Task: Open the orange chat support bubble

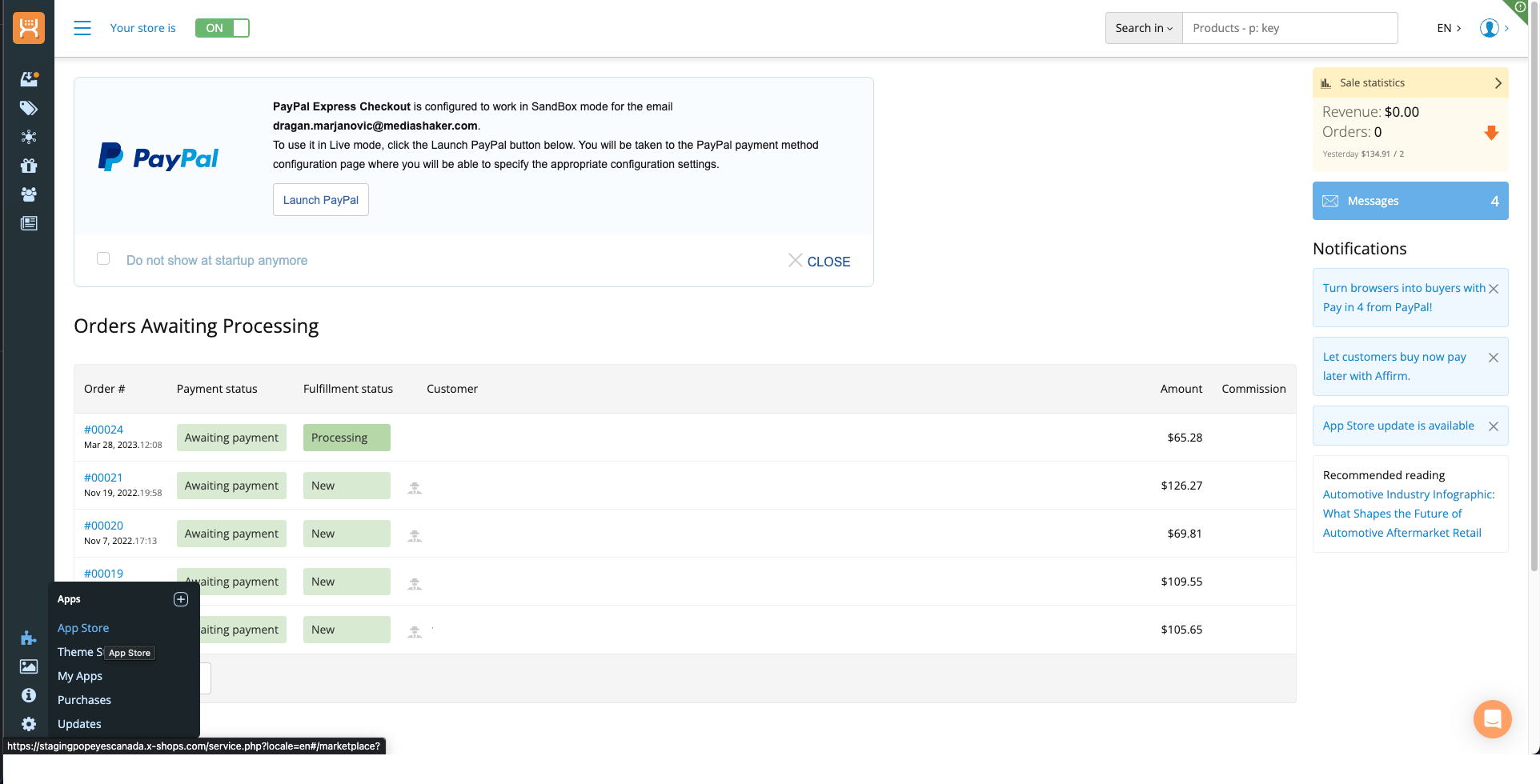Action: 1493,719
